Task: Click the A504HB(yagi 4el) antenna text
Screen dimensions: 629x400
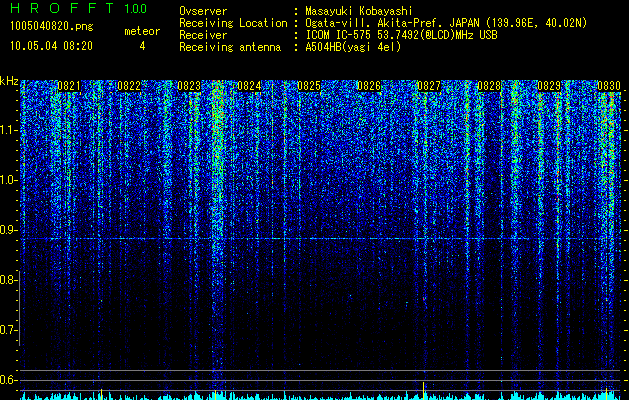Action: point(353,47)
